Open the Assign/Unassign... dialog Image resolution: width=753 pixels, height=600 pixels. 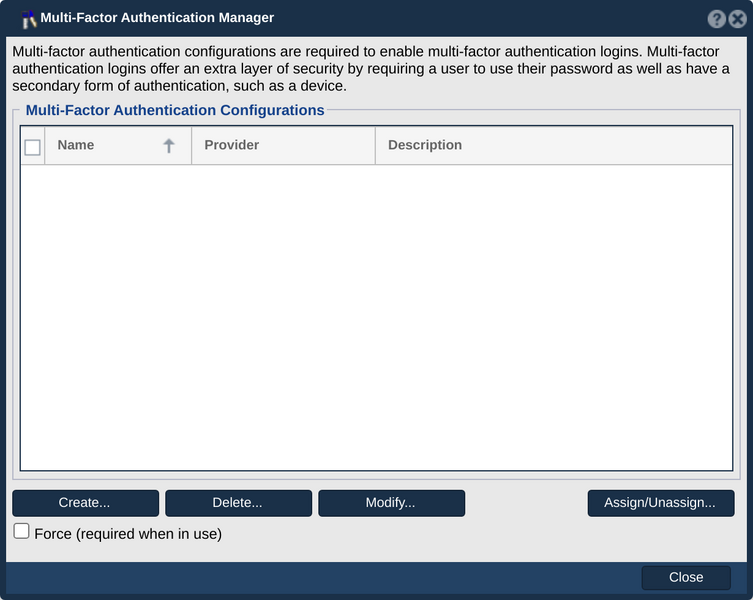[x=661, y=503]
